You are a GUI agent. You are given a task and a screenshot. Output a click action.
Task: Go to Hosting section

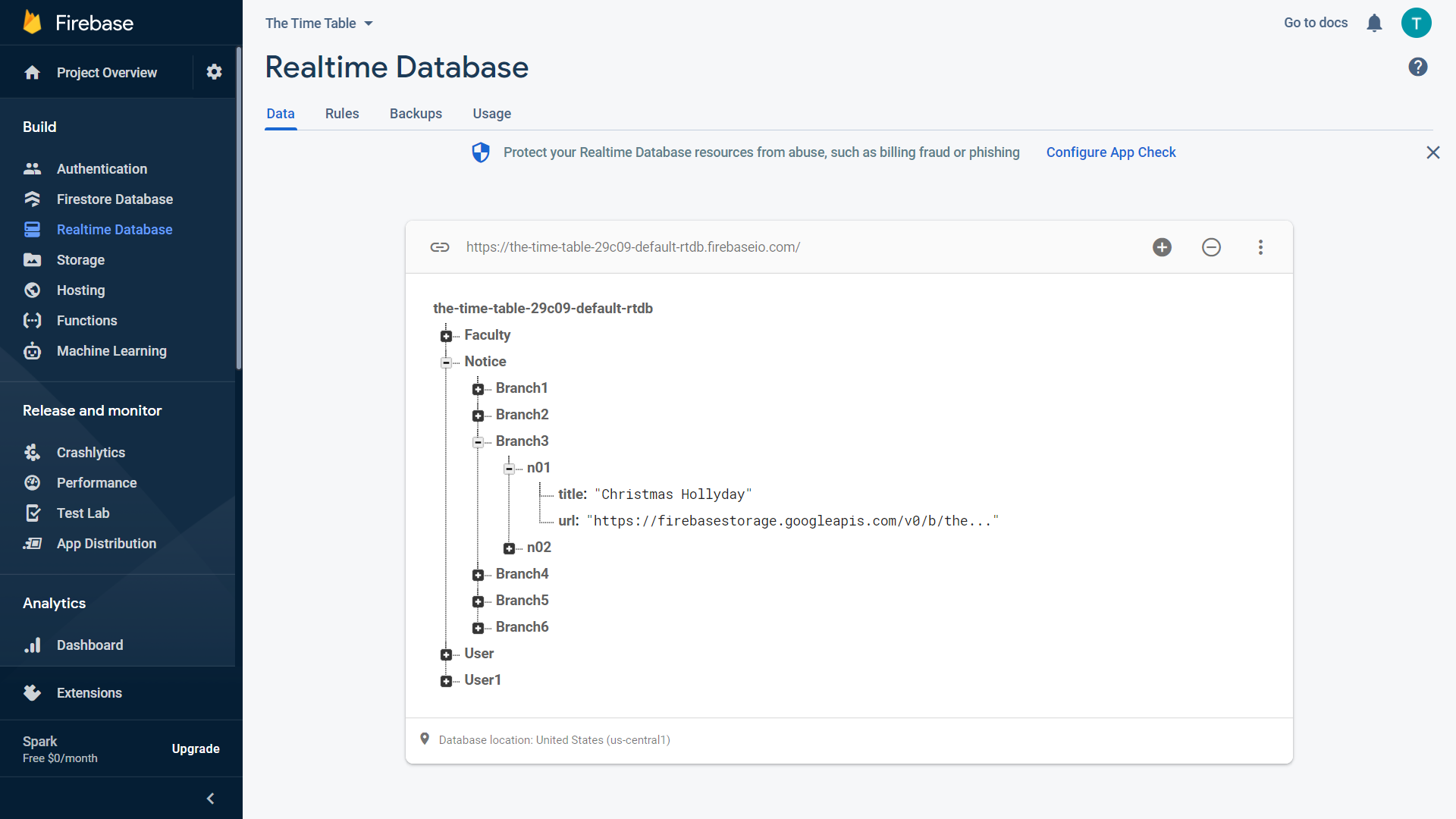coord(81,290)
